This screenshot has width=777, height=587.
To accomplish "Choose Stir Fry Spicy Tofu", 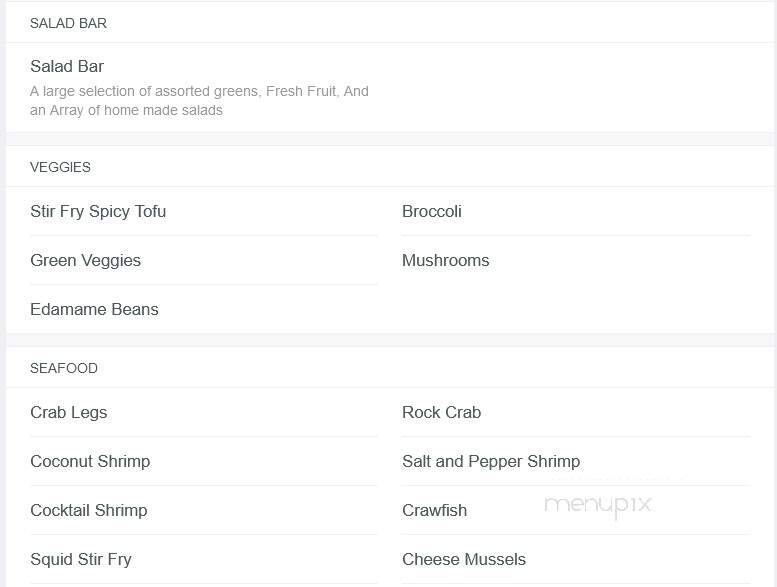I will [98, 212].
